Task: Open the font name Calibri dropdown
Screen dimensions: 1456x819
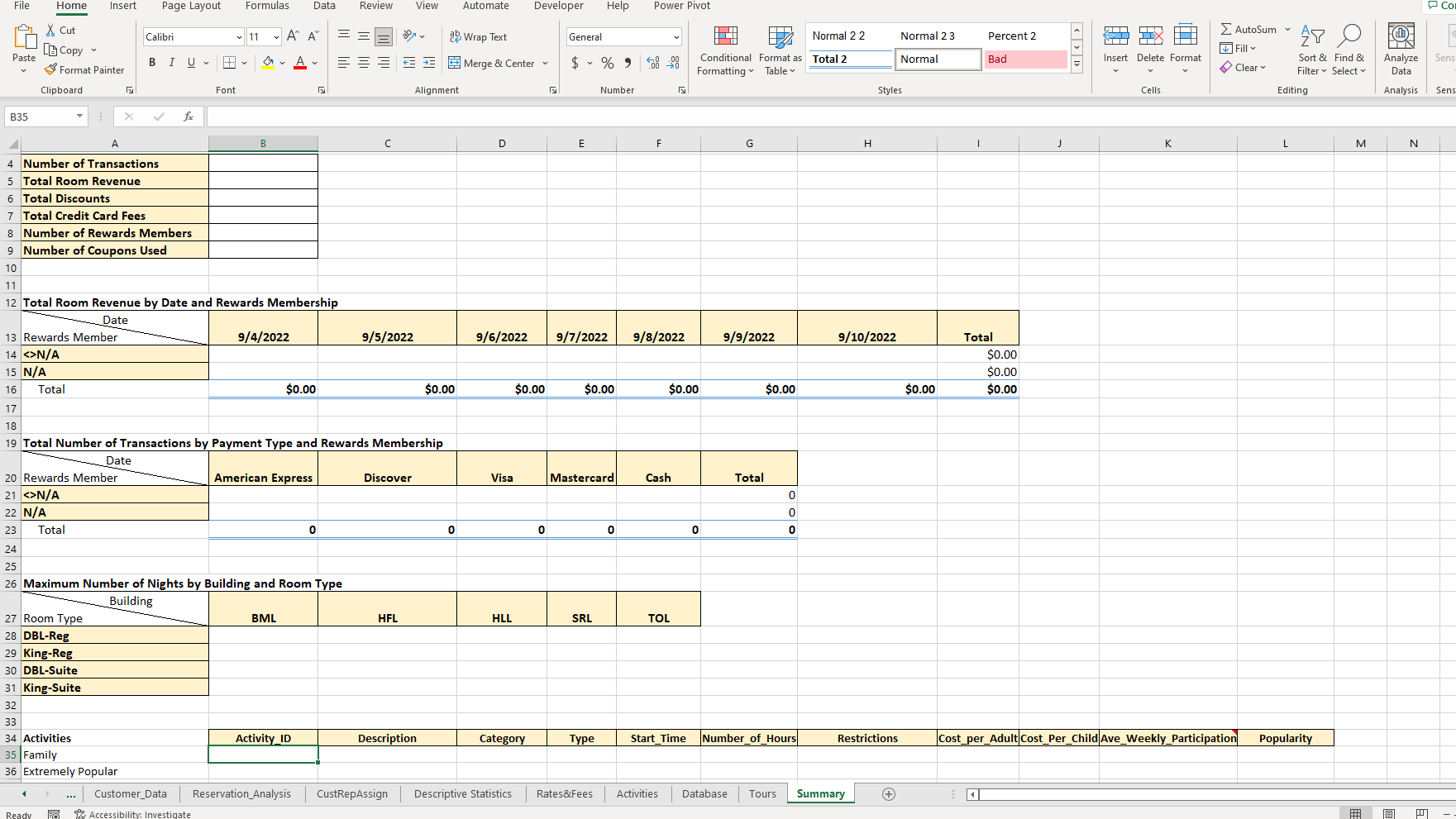Action: [x=239, y=37]
